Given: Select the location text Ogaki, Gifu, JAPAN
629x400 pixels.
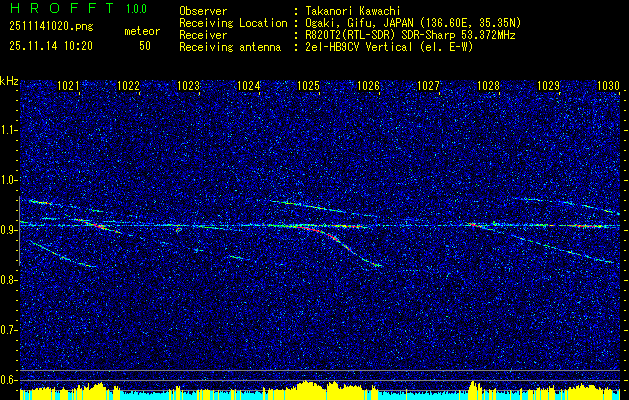Looking at the screenshot, I should tap(359, 23).
